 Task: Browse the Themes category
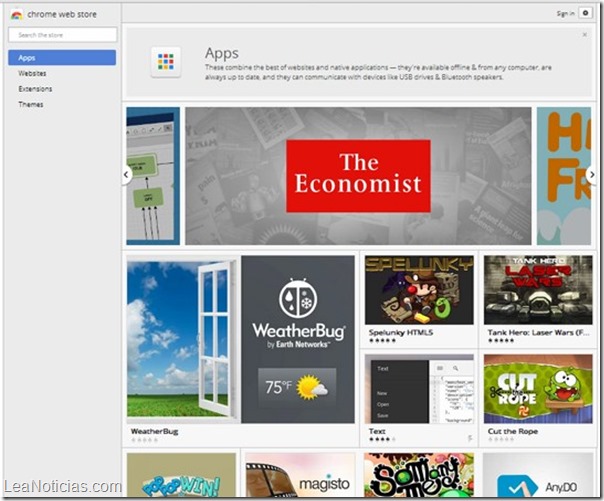(x=30, y=104)
